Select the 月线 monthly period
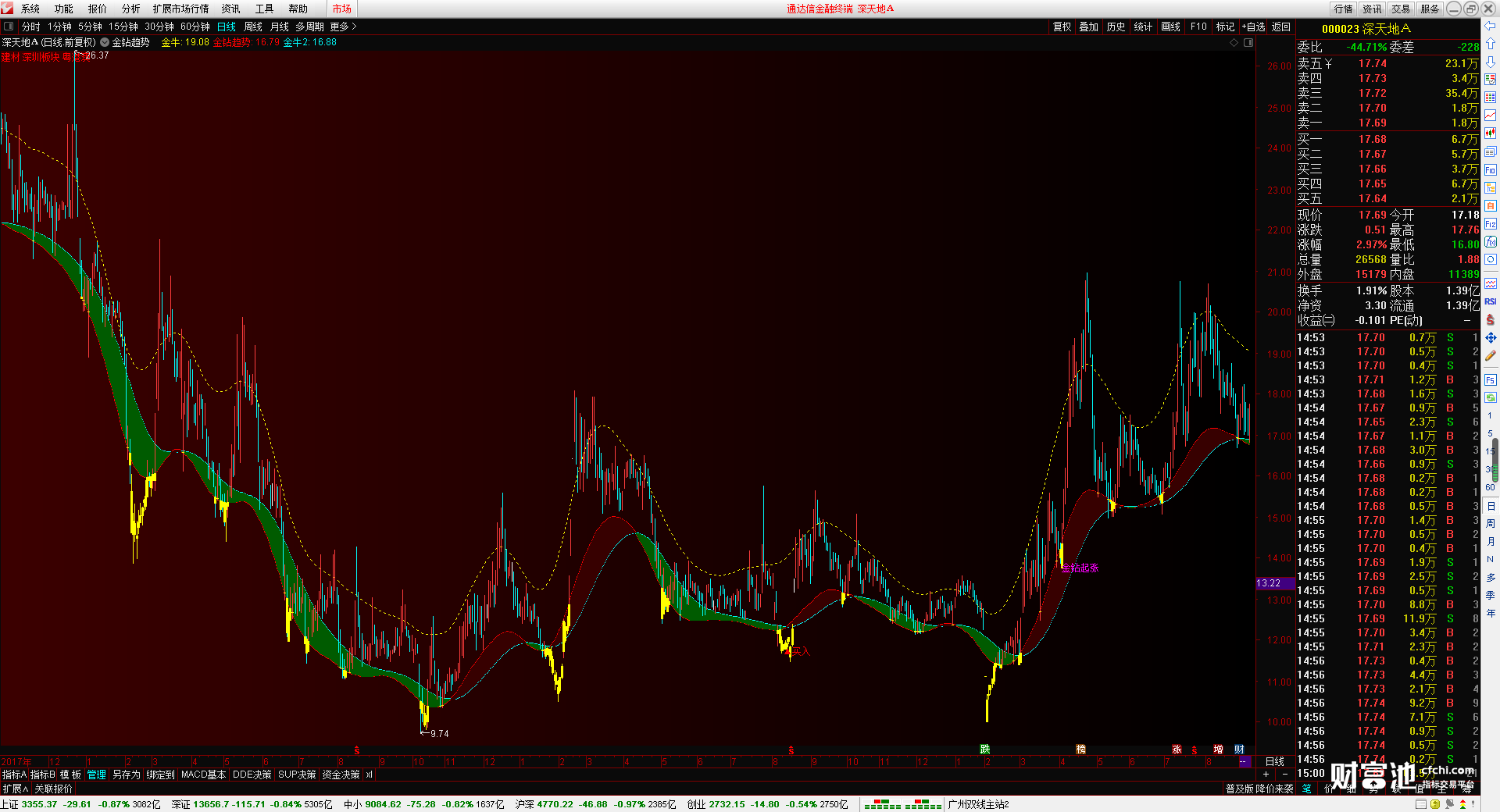Image resolution: width=1500 pixels, height=812 pixels. coord(280,27)
